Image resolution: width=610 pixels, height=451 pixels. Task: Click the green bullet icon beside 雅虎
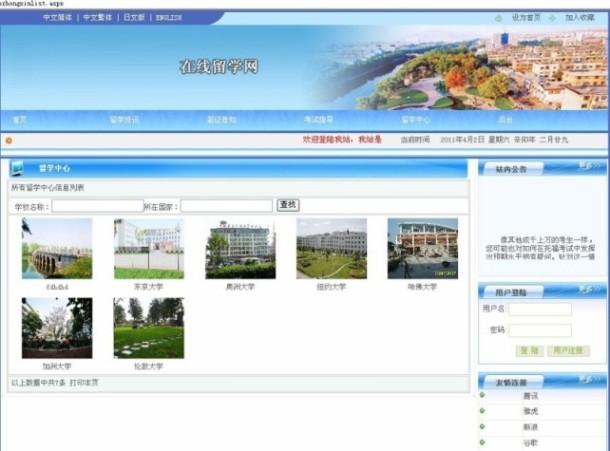pos(482,411)
